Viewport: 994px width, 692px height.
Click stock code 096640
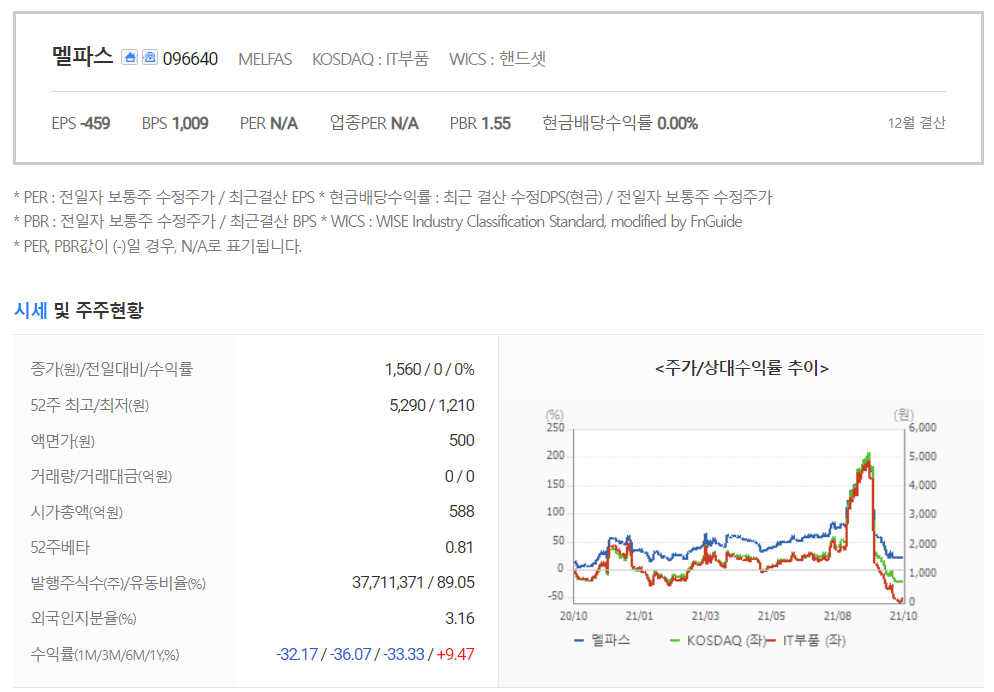coord(190,59)
